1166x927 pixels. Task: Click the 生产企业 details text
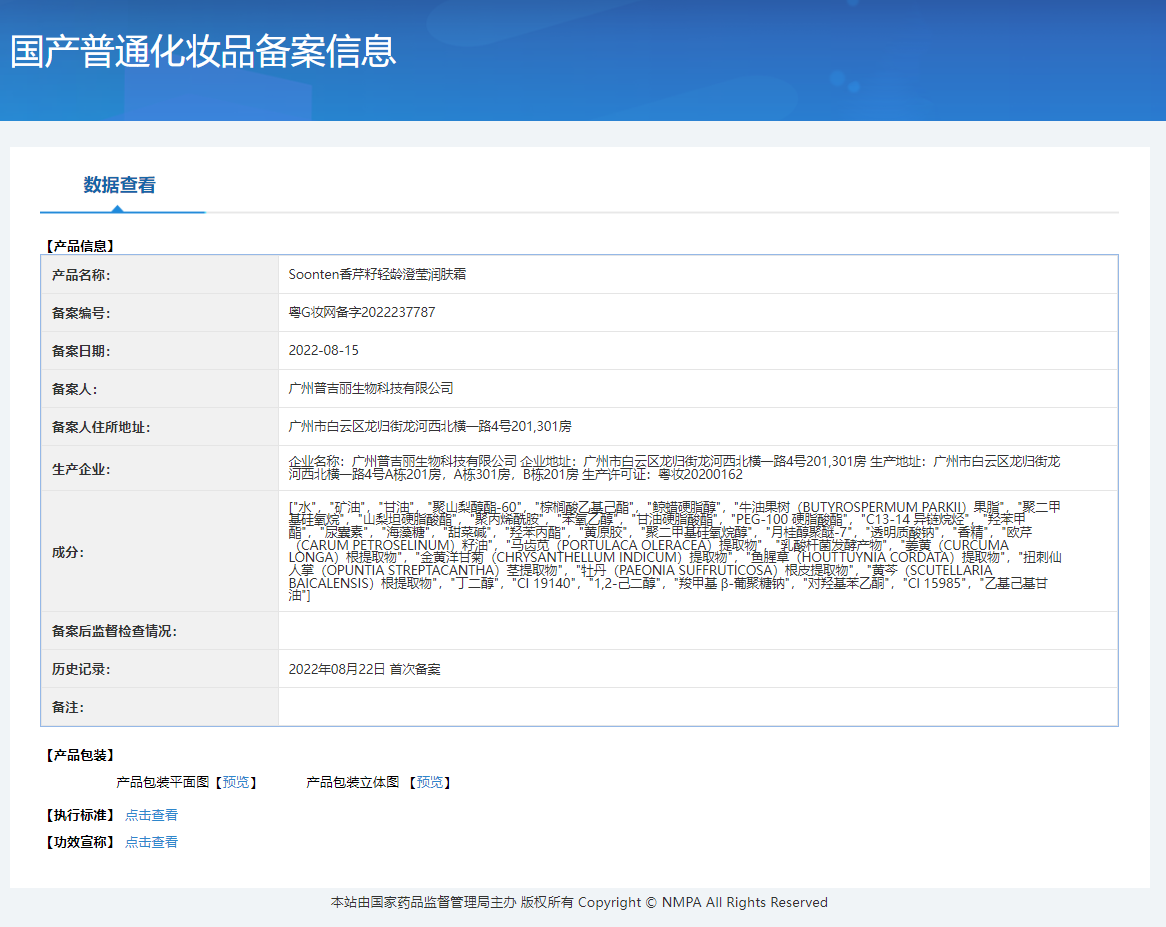(x=672, y=468)
